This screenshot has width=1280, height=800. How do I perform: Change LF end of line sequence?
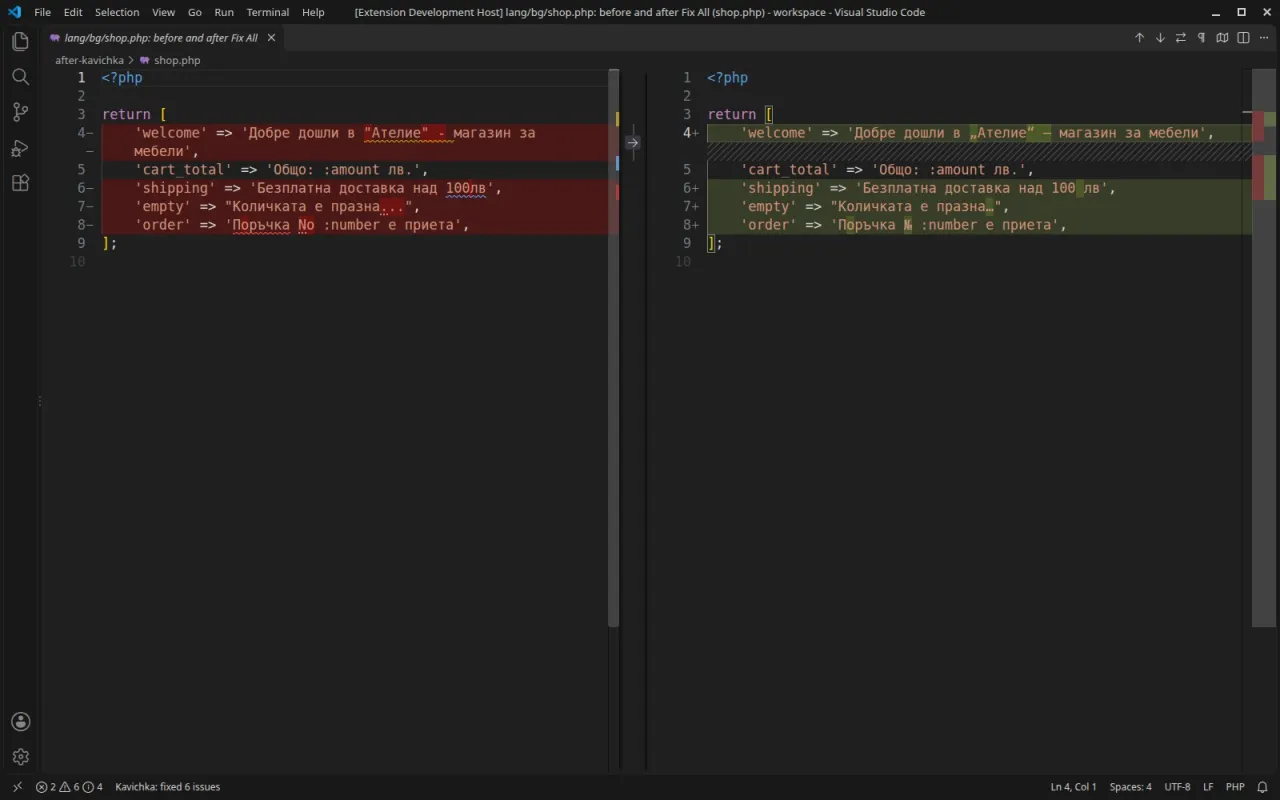click(x=1208, y=787)
